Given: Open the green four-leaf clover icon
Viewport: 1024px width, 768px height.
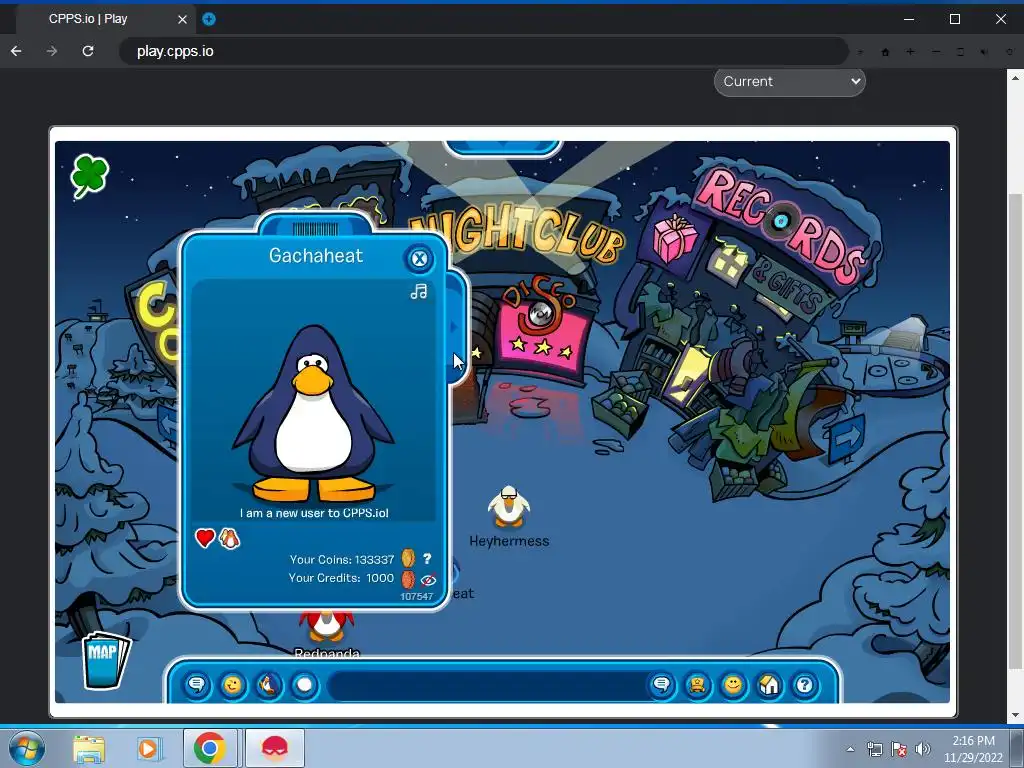Looking at the screenshot, I should coord(89,175).
